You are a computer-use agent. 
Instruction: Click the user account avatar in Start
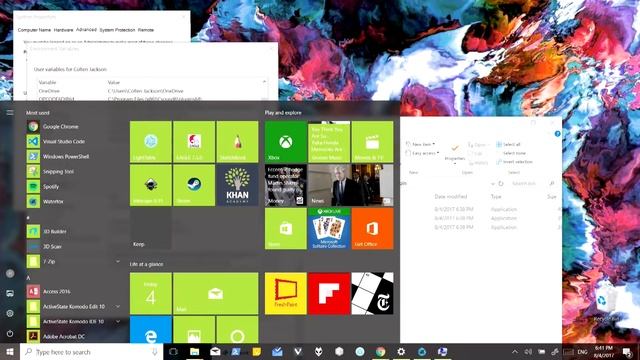[10, 273]
